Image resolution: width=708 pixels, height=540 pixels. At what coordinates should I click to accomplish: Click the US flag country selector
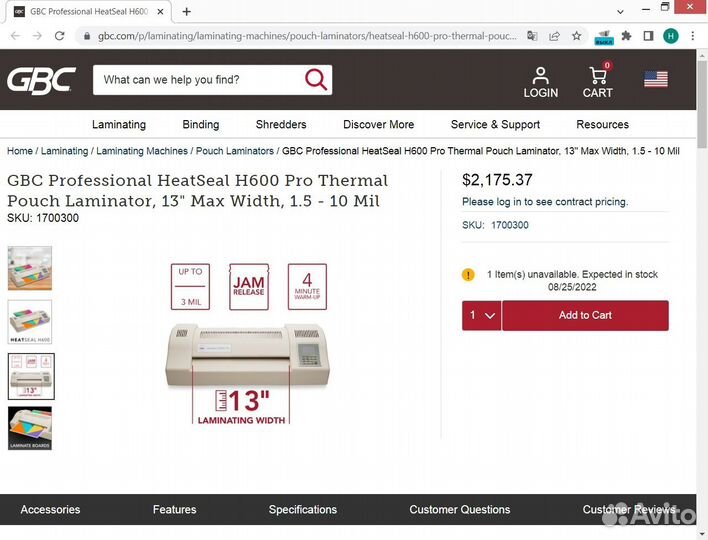pyautogui.click(x=656, y=79)
